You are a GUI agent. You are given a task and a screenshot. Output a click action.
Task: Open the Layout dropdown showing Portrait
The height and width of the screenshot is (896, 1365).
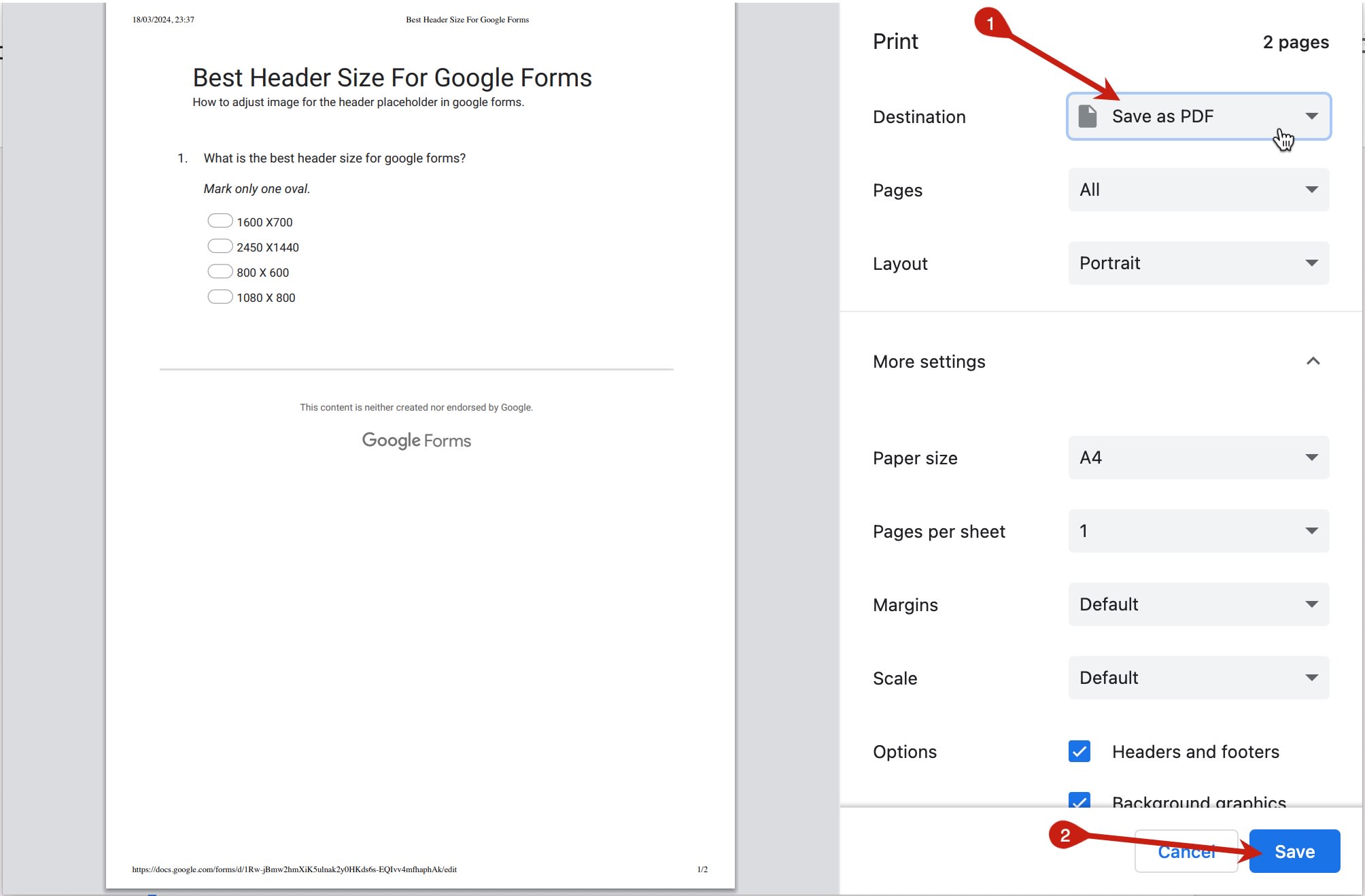1198,263
